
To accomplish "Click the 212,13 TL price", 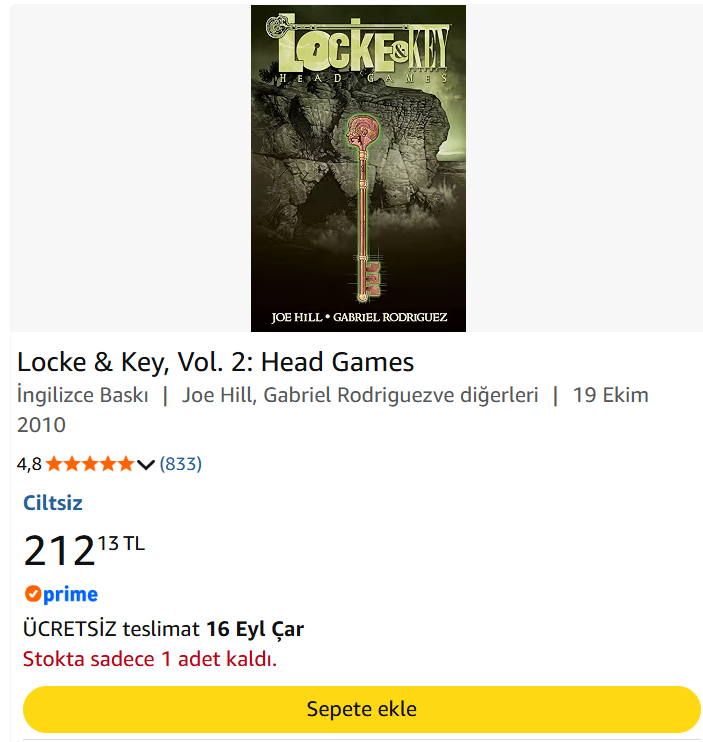I will click(84, 550).
